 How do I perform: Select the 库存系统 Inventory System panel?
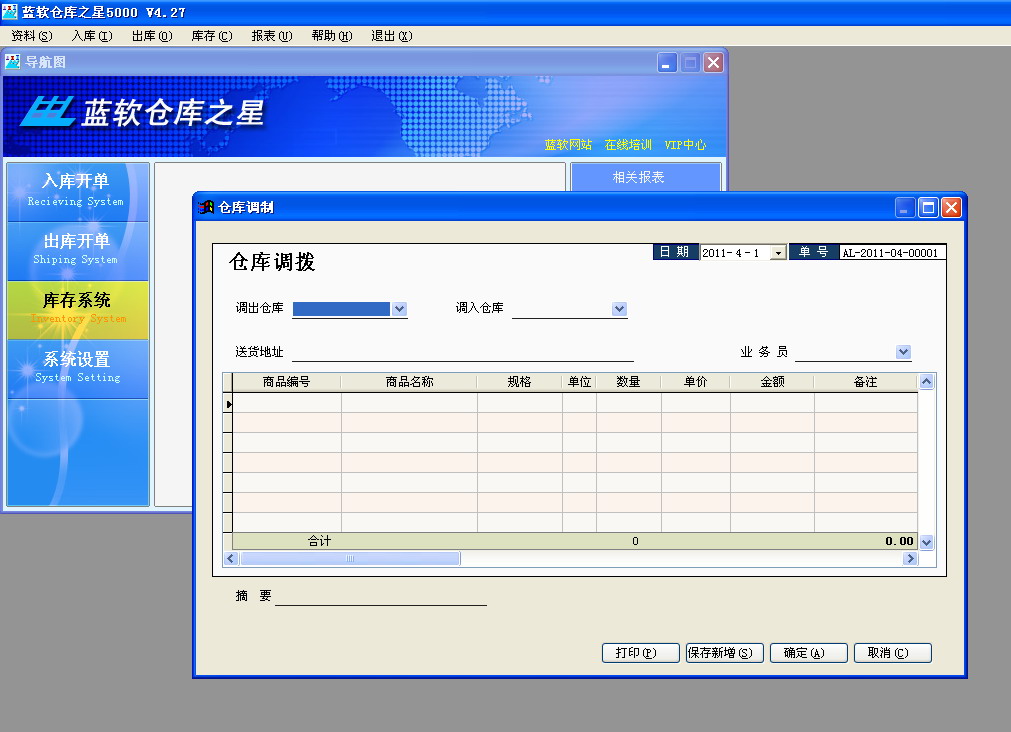coord(77,308)
